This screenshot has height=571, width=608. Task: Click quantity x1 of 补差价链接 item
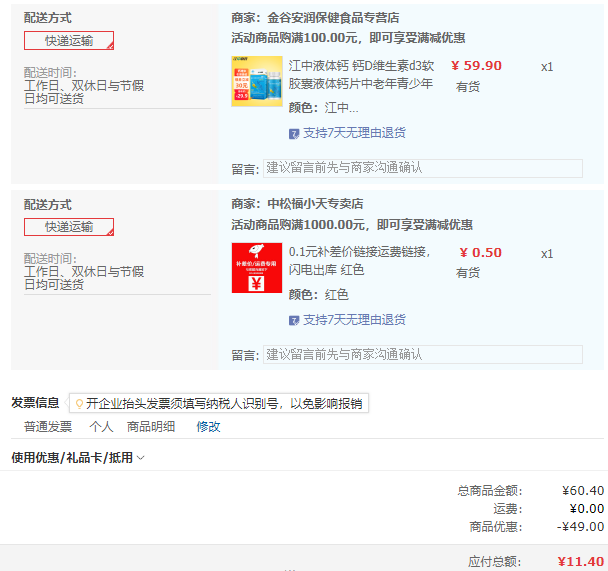coord(547,254)
